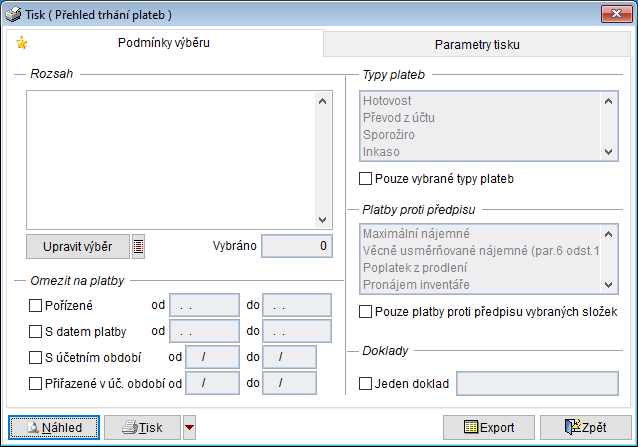This screenshot has width=638, height=447.
Task: Check the S účetním obdobím option
Action: click(x=37, y=356)
